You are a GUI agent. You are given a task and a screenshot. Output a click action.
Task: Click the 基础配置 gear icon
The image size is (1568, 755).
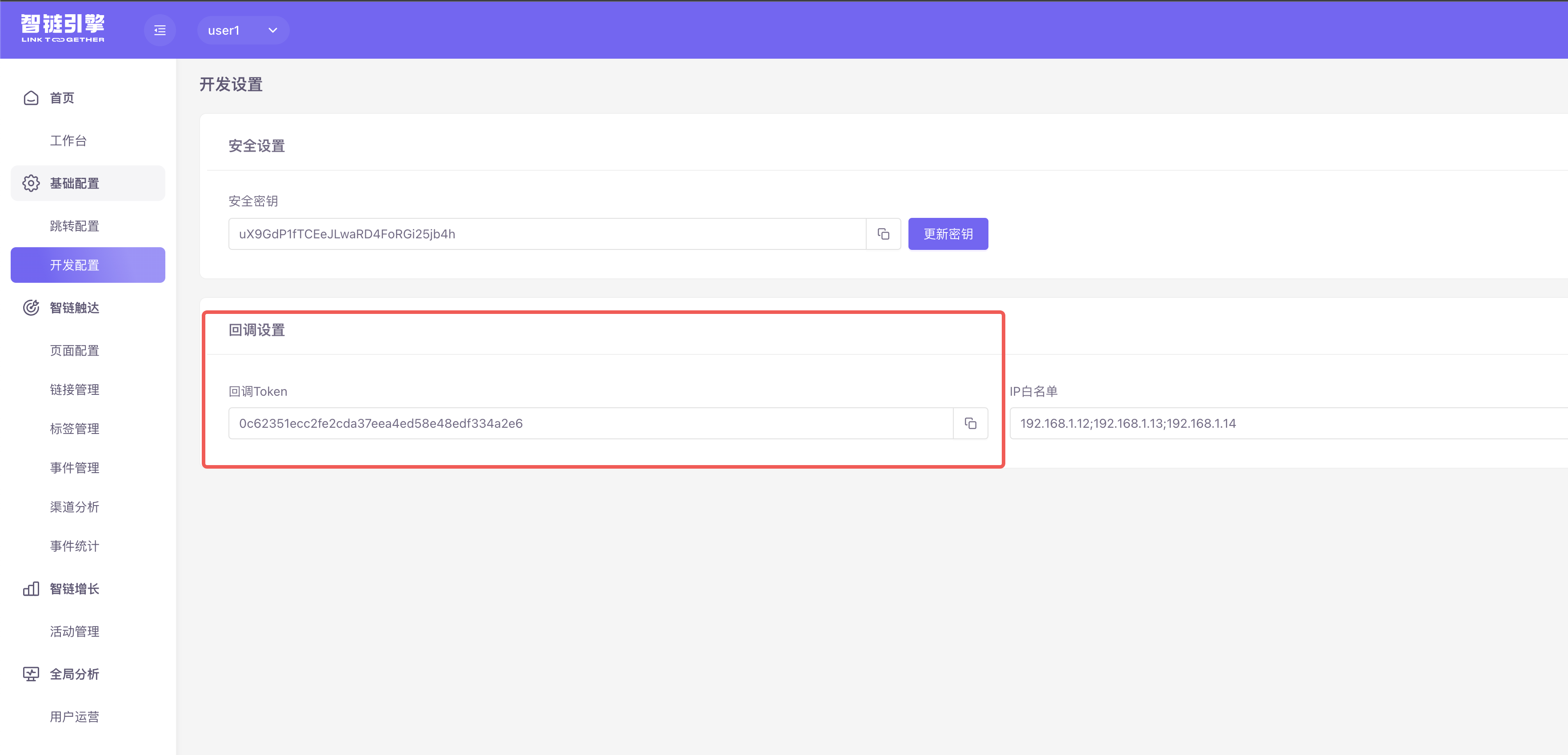point(31,183)
